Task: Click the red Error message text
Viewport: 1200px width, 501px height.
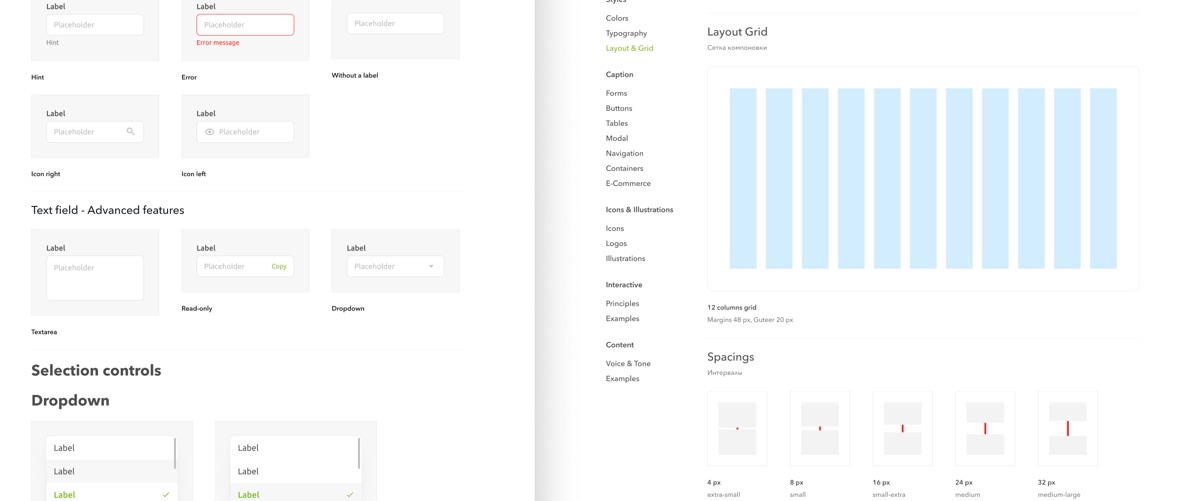Action: coord(218,43)
